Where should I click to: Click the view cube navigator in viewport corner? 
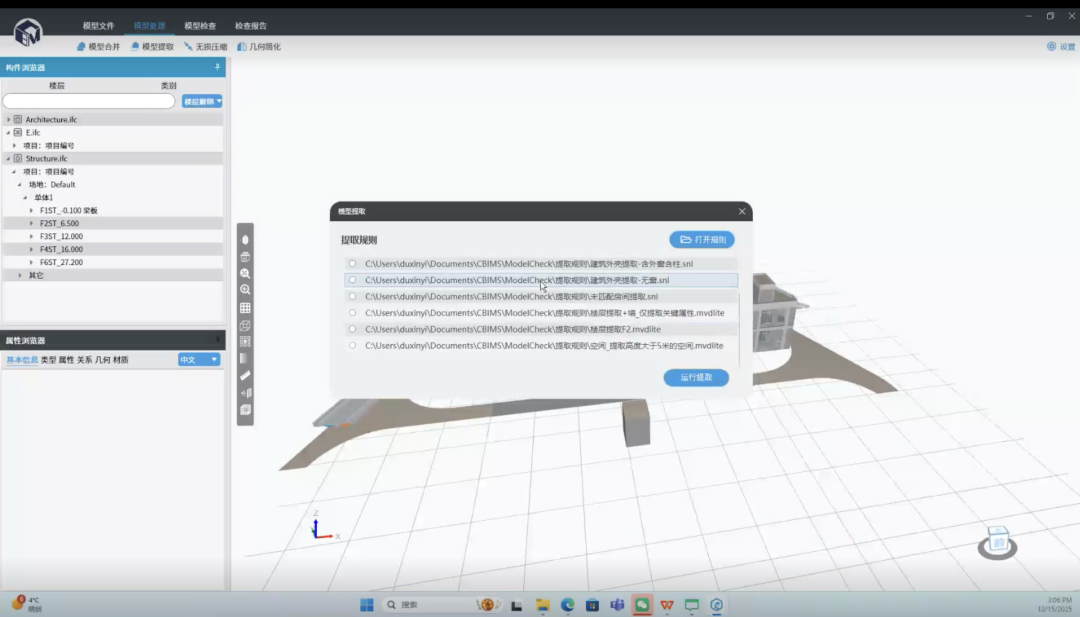click(x=997, y=542)
